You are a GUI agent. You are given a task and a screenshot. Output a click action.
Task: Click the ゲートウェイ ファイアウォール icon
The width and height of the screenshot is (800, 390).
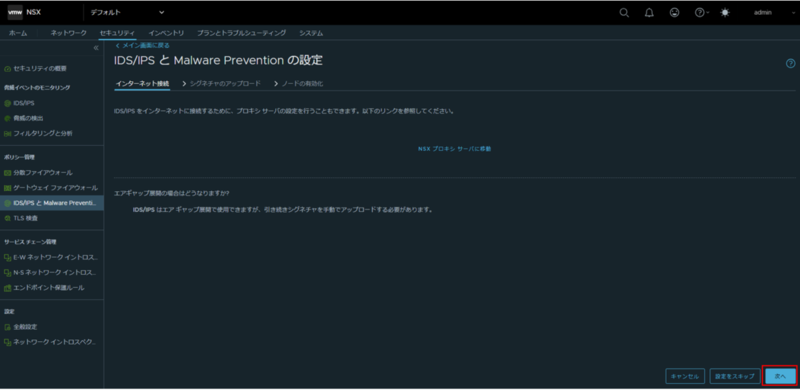7,188
